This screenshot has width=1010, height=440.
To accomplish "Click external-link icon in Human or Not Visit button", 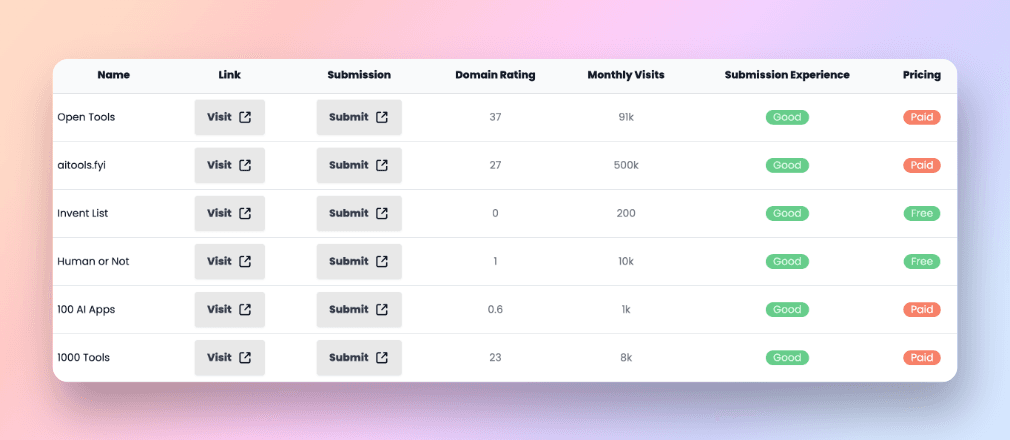I will coord(245,261).
